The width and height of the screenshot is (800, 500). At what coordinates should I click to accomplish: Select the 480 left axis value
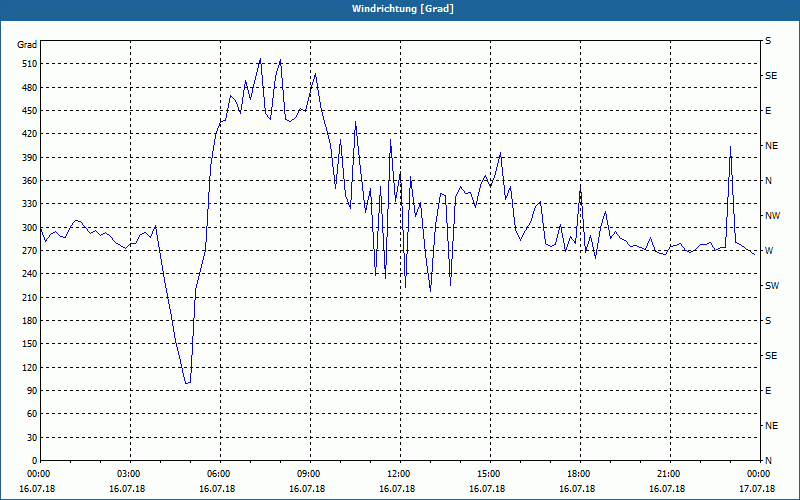(x=29, y=88)
